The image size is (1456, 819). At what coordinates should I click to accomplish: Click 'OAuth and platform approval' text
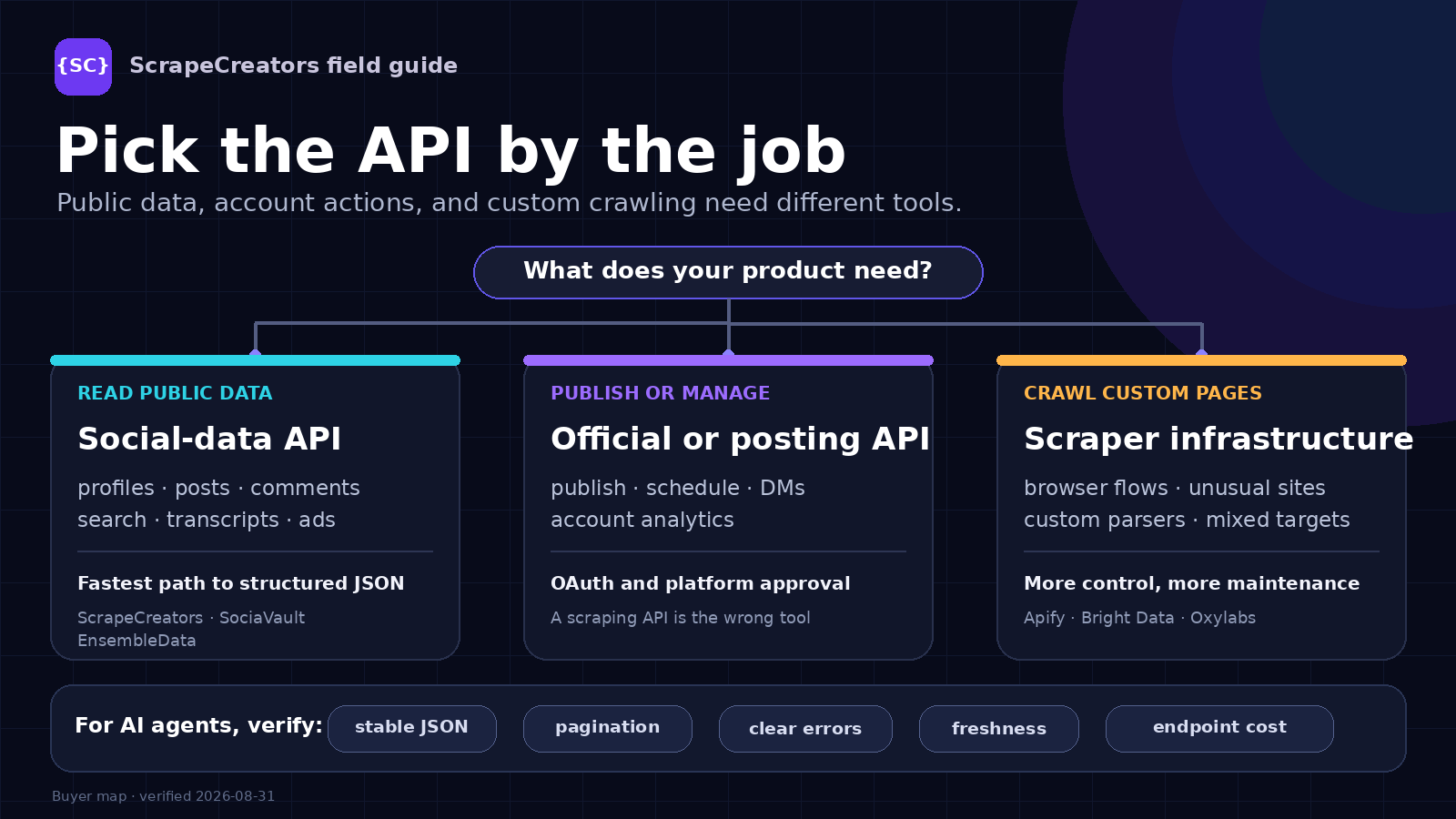click(701, 583)
